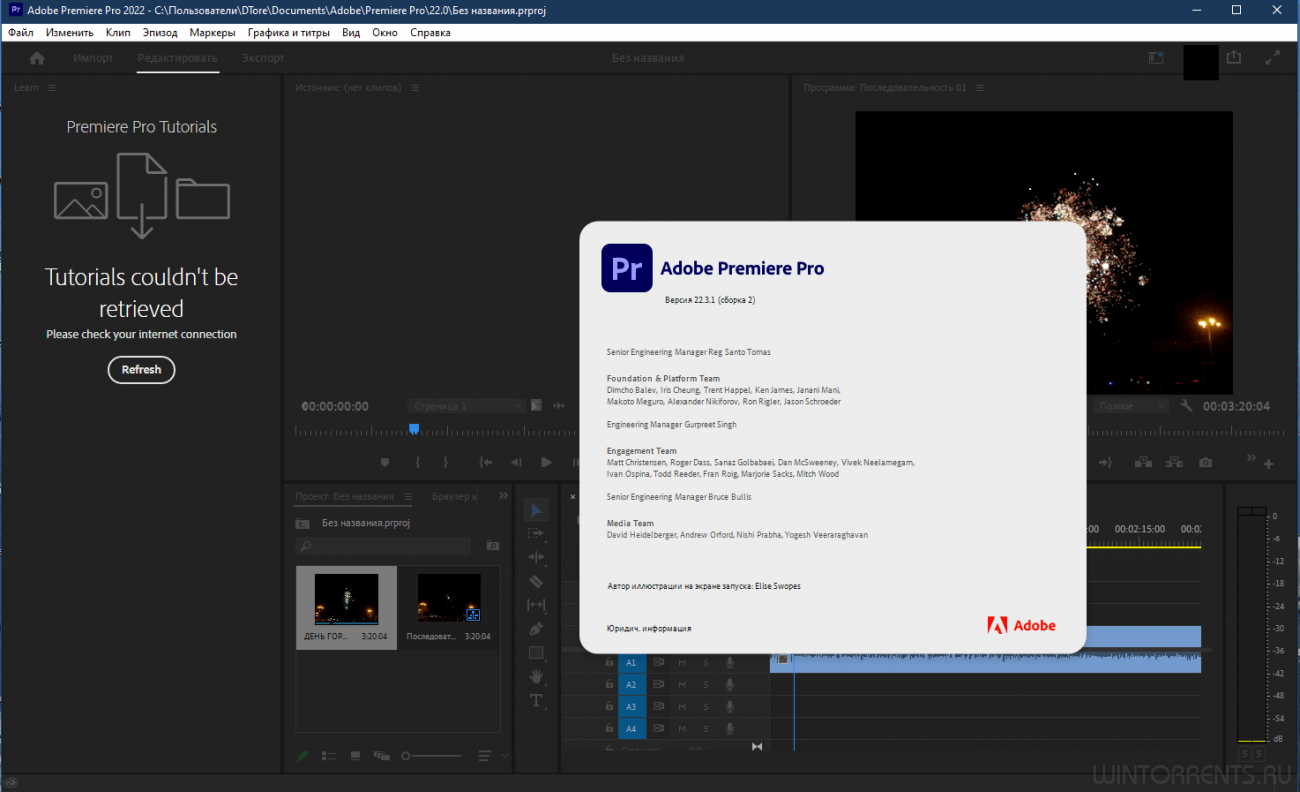
Task: Click Export Frame camera icon
Action: pyautogui.click(x=1206, y=462)
